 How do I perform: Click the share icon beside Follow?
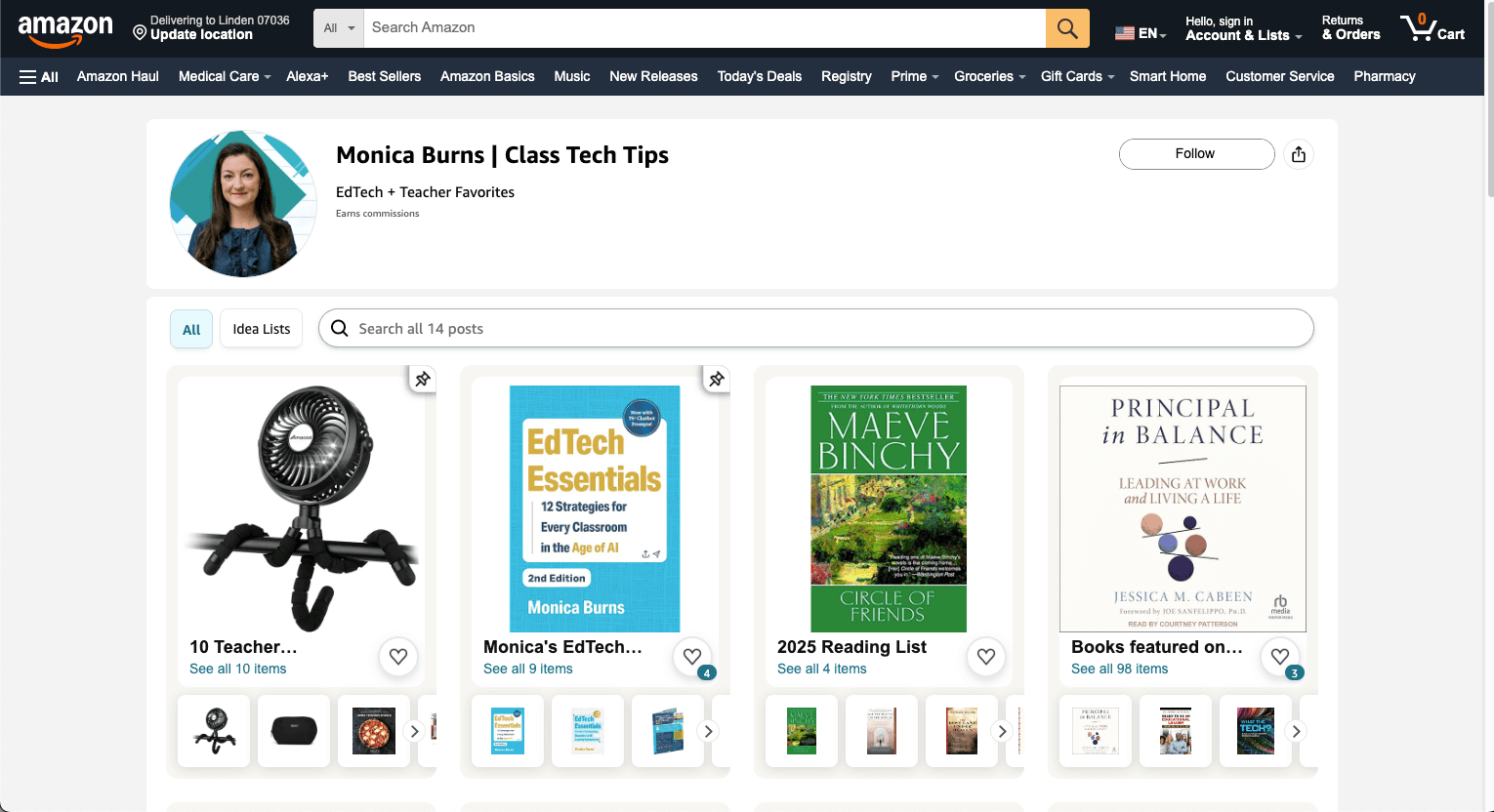1298,154
